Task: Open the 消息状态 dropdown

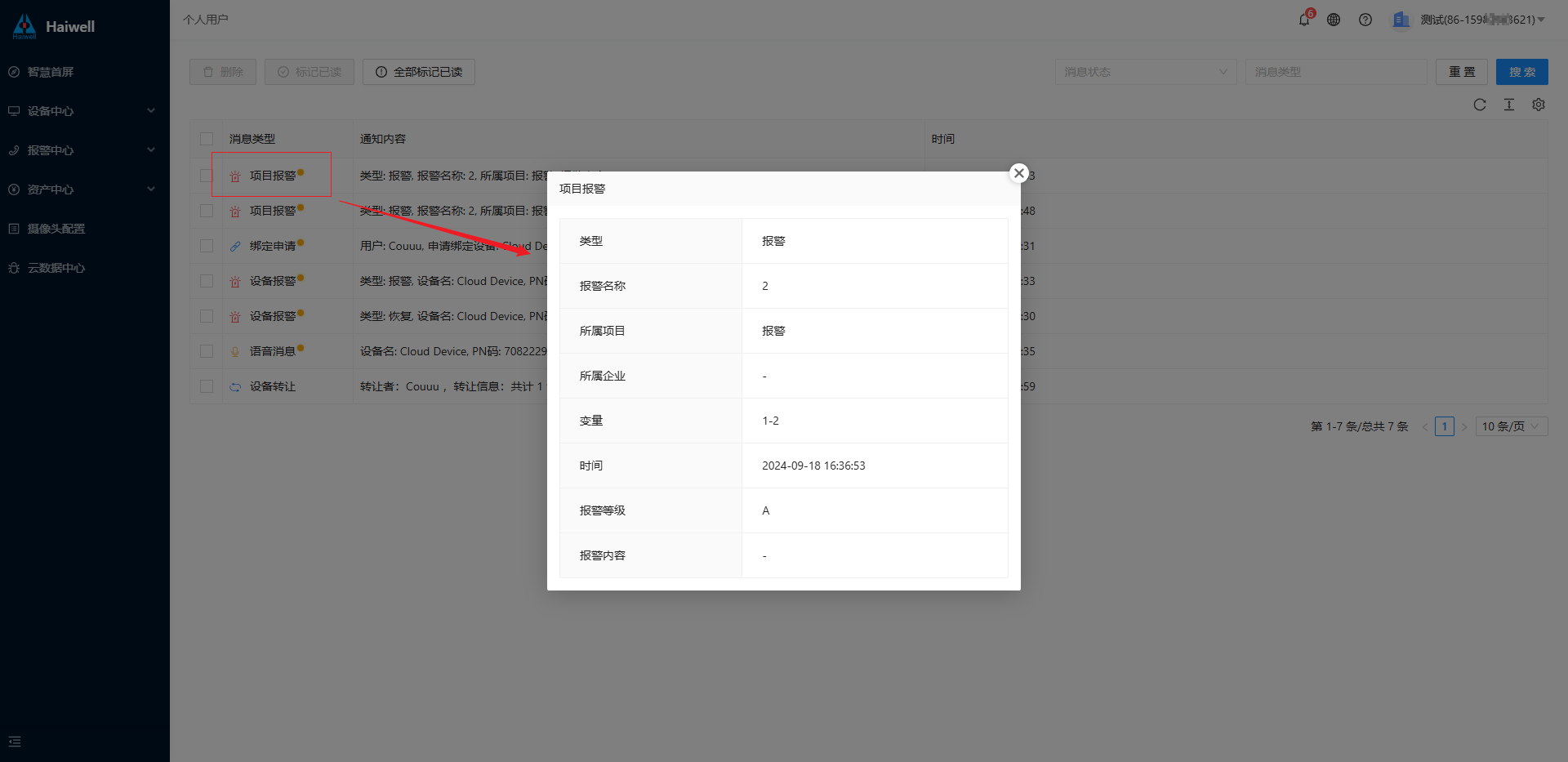Action: (x=1146, y=72)
